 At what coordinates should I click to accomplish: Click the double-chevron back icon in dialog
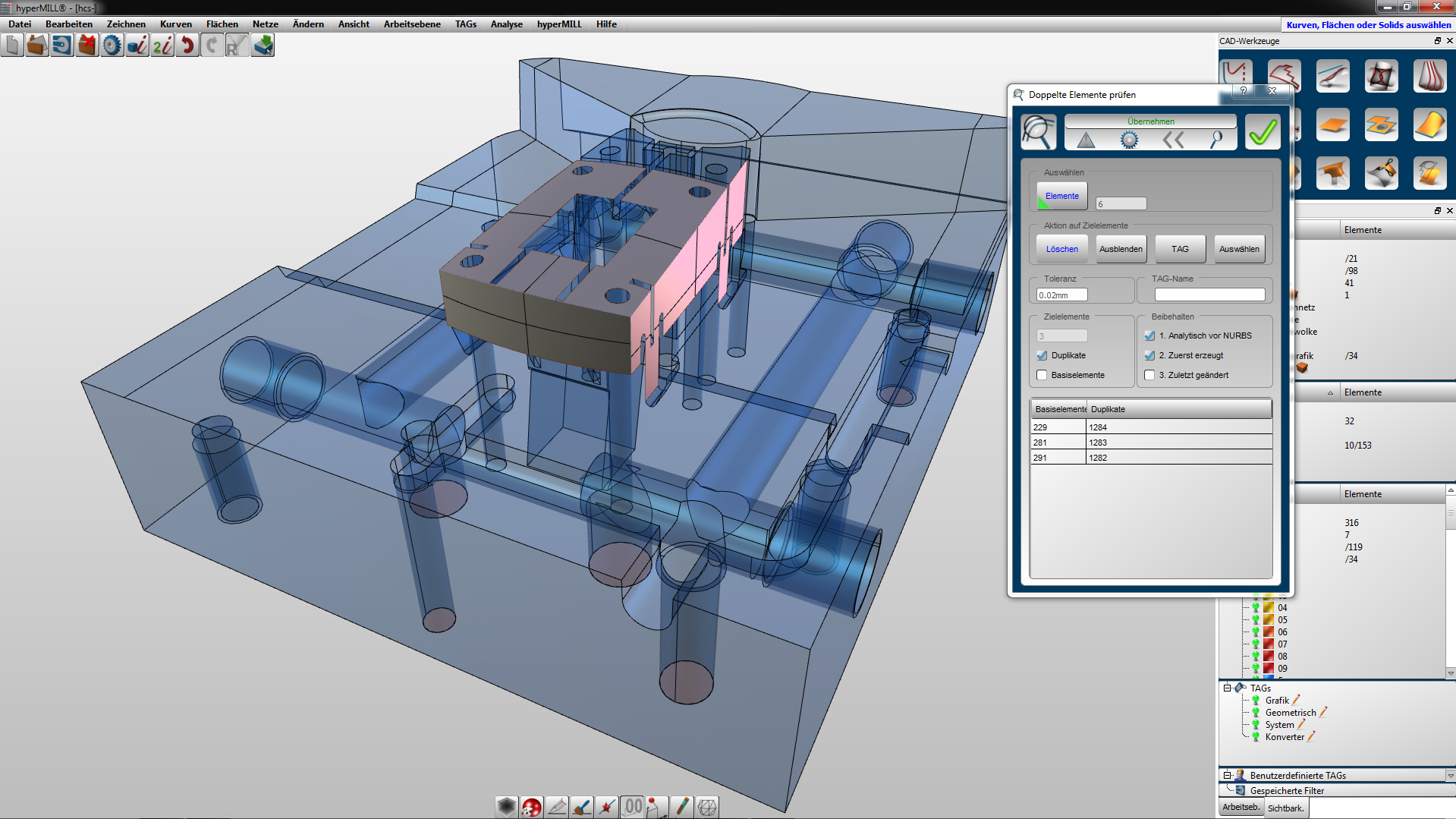pyautogui.click(x=1173, y=140)
